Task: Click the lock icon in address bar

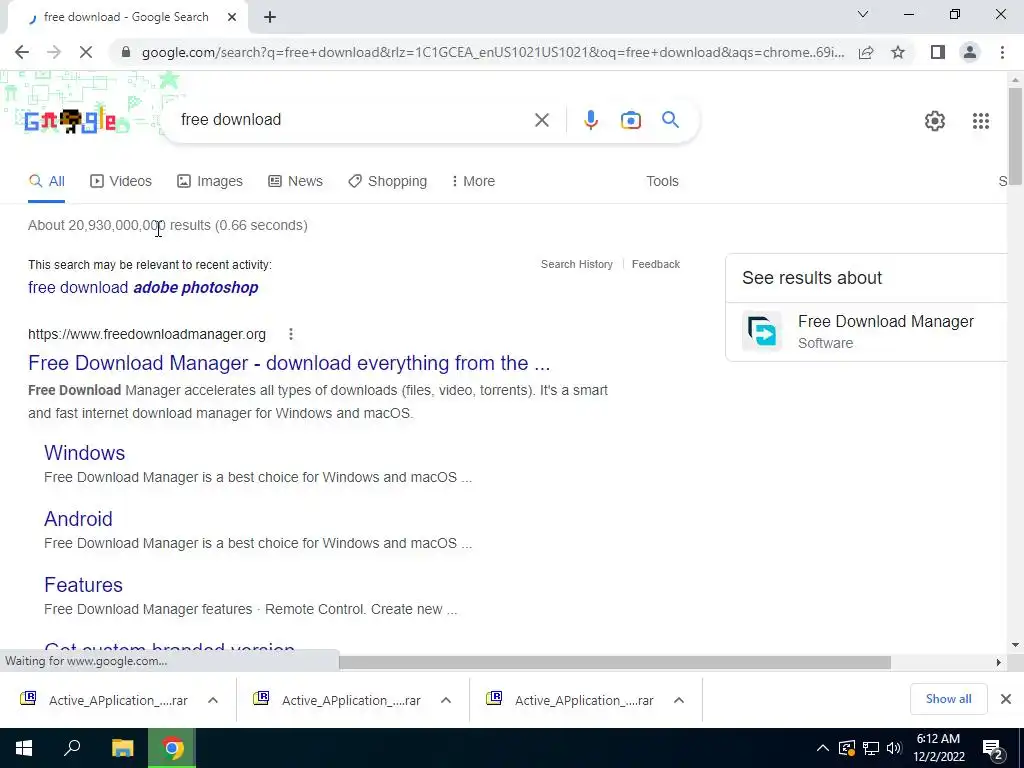Action: [x=126, y=52]
